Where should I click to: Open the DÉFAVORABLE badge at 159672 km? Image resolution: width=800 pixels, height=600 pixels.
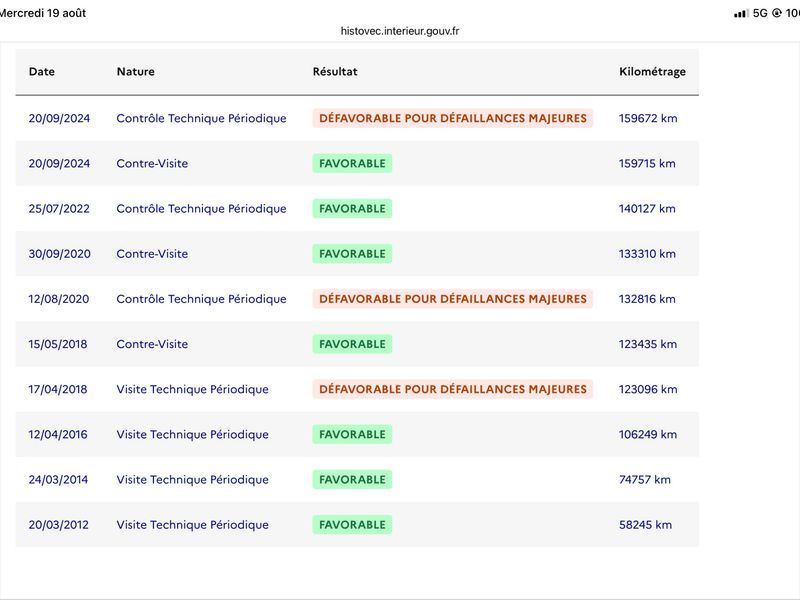[x=453, y=118]
